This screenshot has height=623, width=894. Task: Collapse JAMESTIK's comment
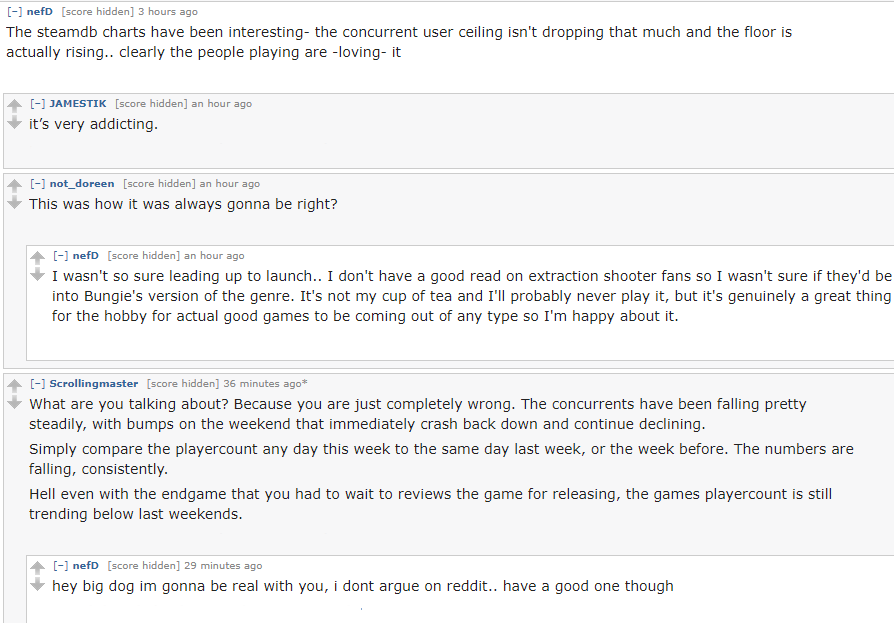(x=38, y=104)
